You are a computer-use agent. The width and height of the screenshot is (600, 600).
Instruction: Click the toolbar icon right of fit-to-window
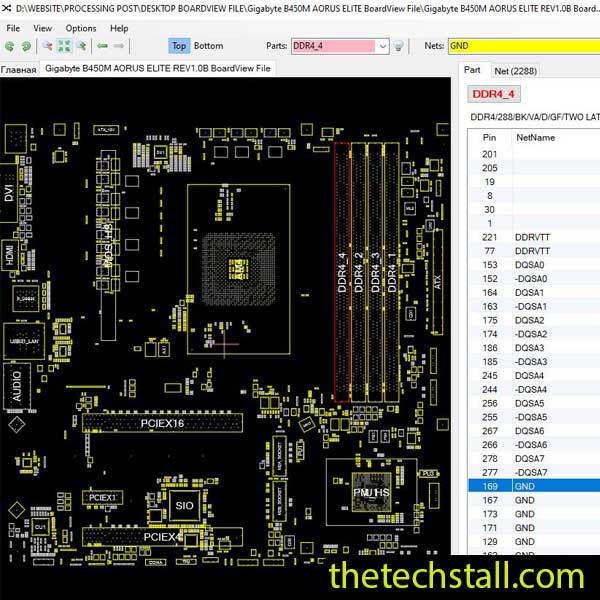pyautogui.click(x=81, y=46)
